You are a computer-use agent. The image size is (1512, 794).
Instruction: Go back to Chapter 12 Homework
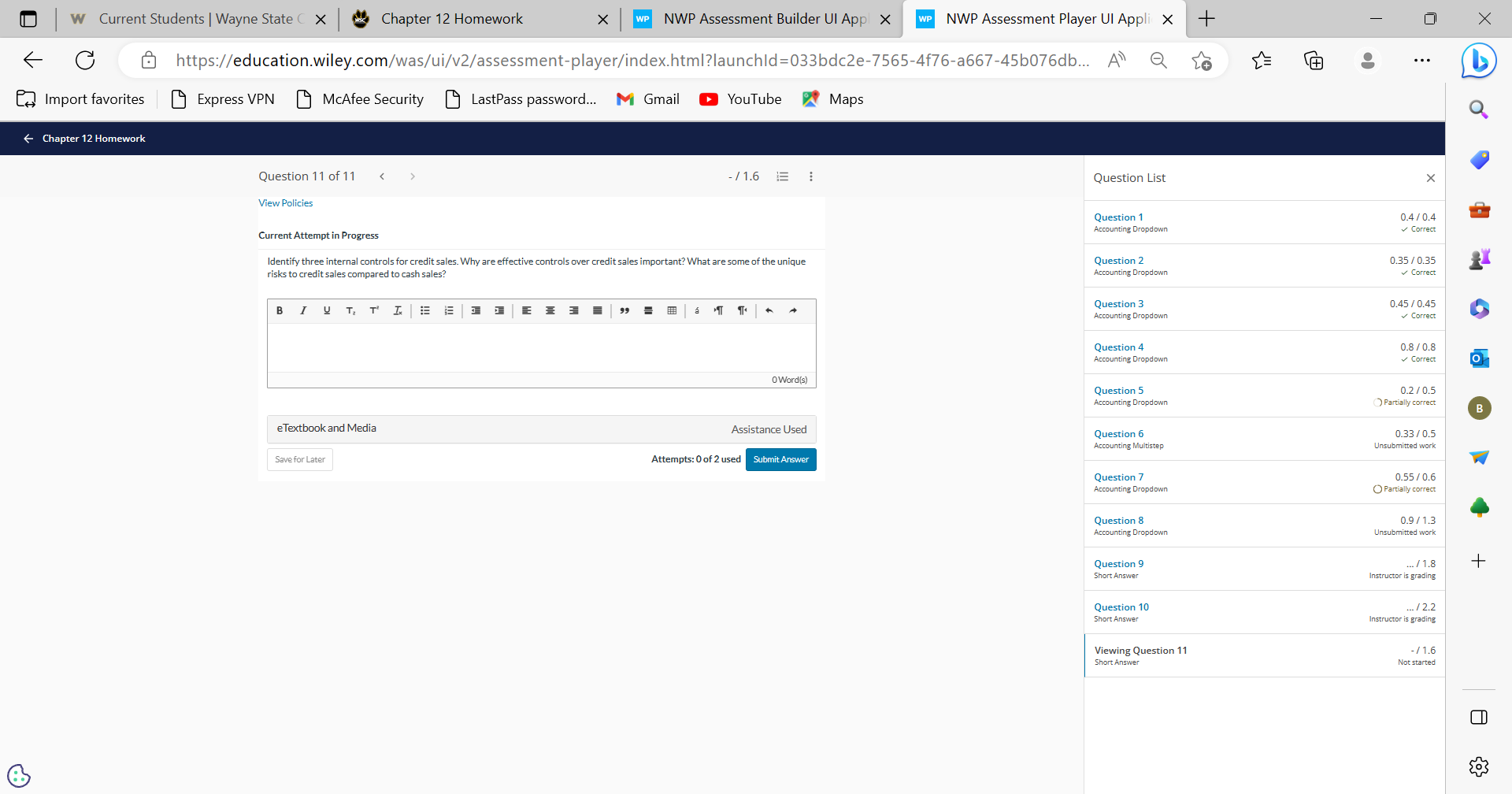(x=85, y=139)
